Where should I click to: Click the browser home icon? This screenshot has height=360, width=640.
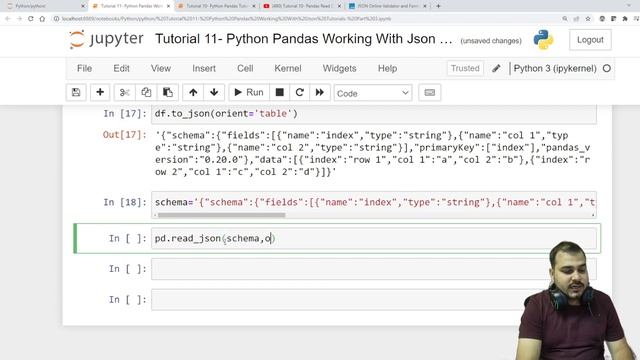pos(42,19)
